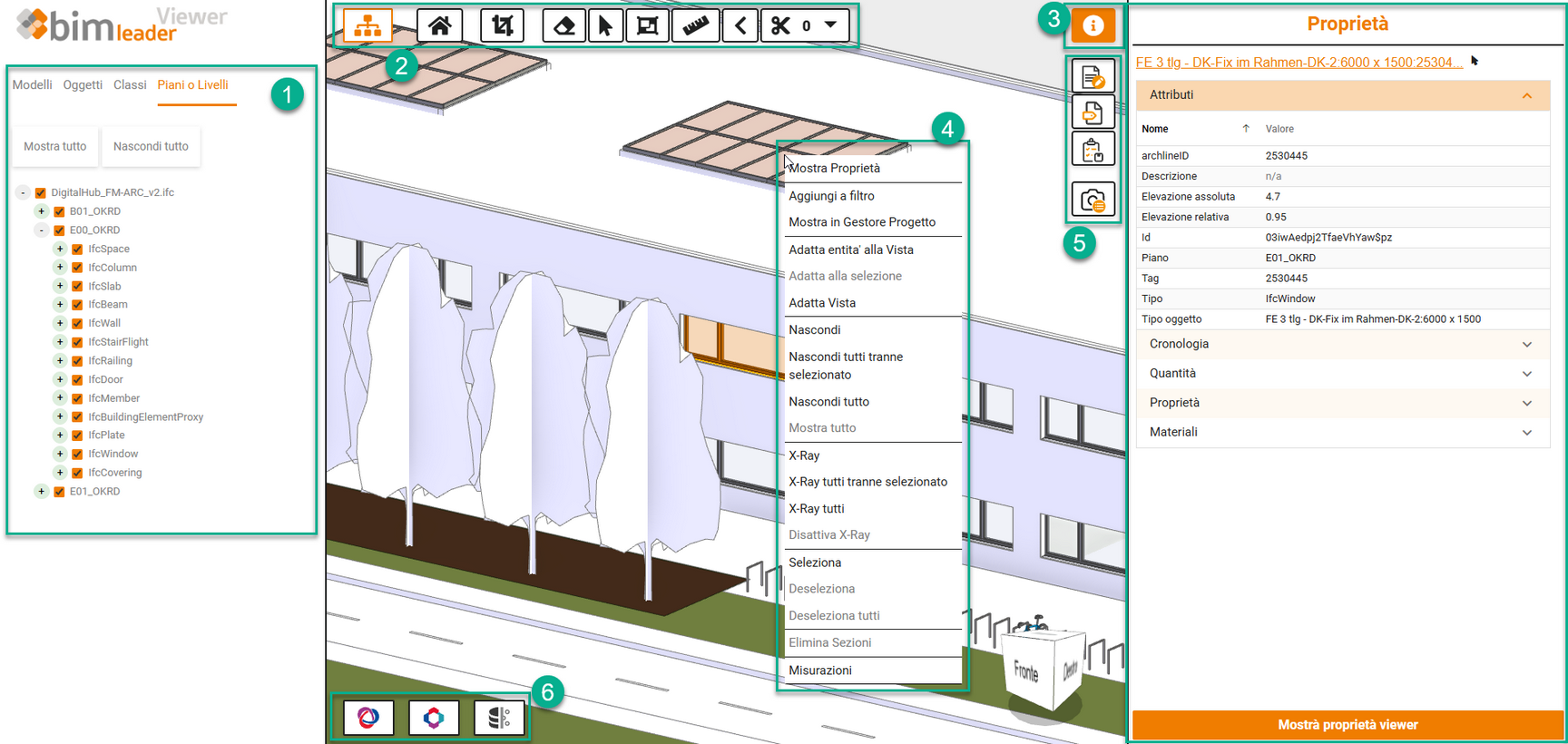Image resolution: width=1568 pixels, height=744 pixels.
Task: Open the section count dropdown arrow
Action: pyautogui.click(x=830, y=25)
